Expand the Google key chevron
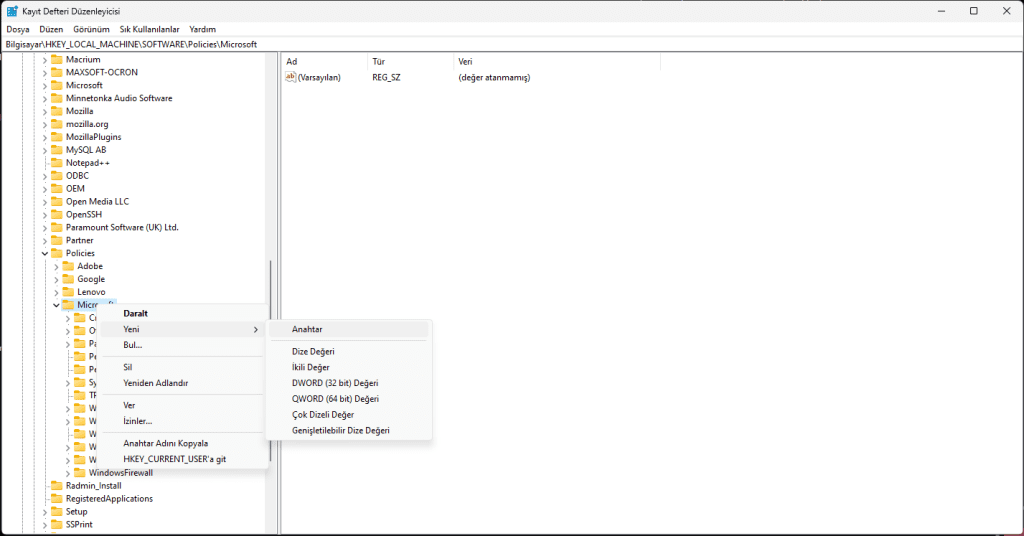1024x536 pixels. click(56, 279)
